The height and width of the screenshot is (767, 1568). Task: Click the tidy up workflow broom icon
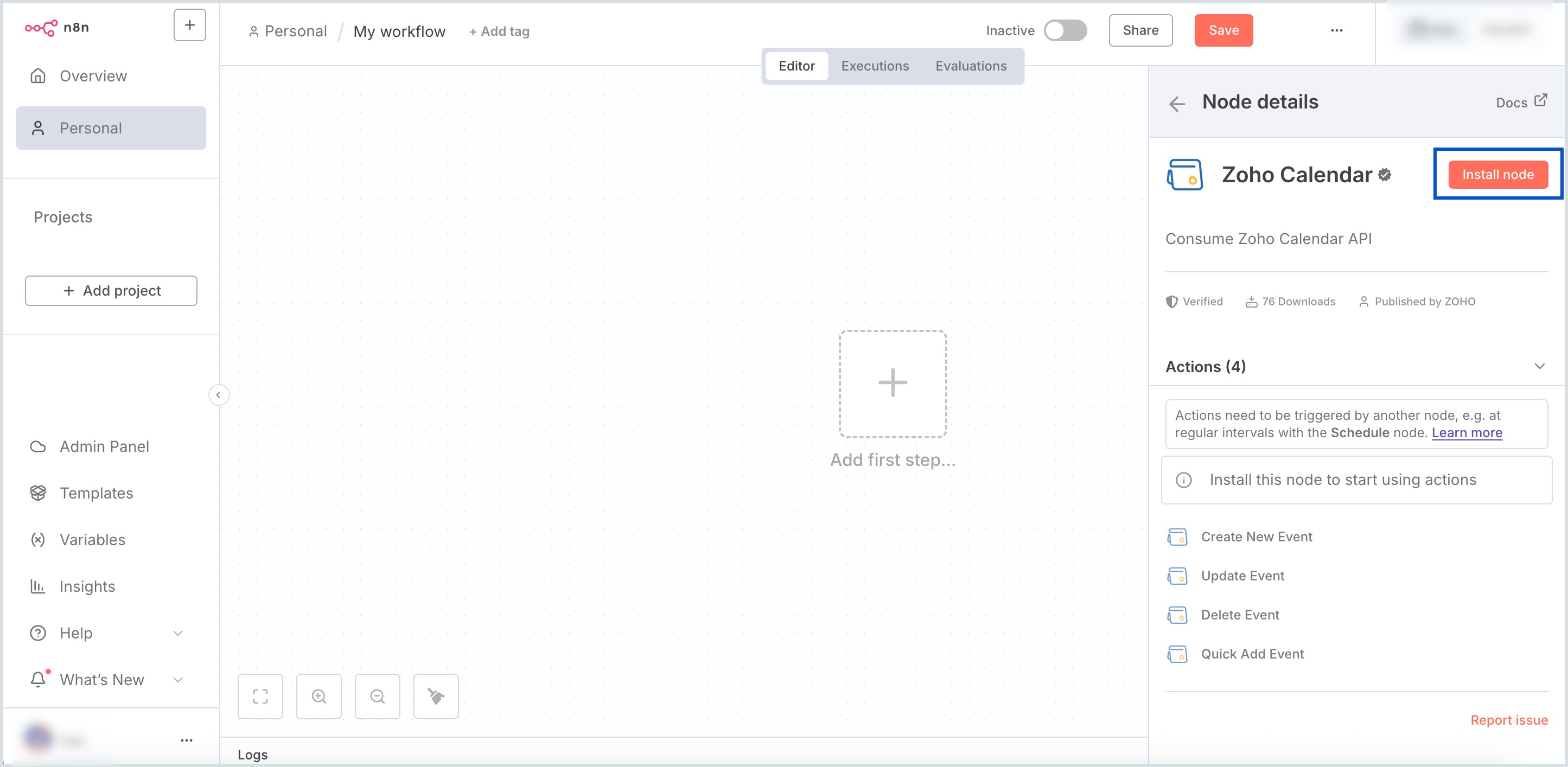[436, 696]
